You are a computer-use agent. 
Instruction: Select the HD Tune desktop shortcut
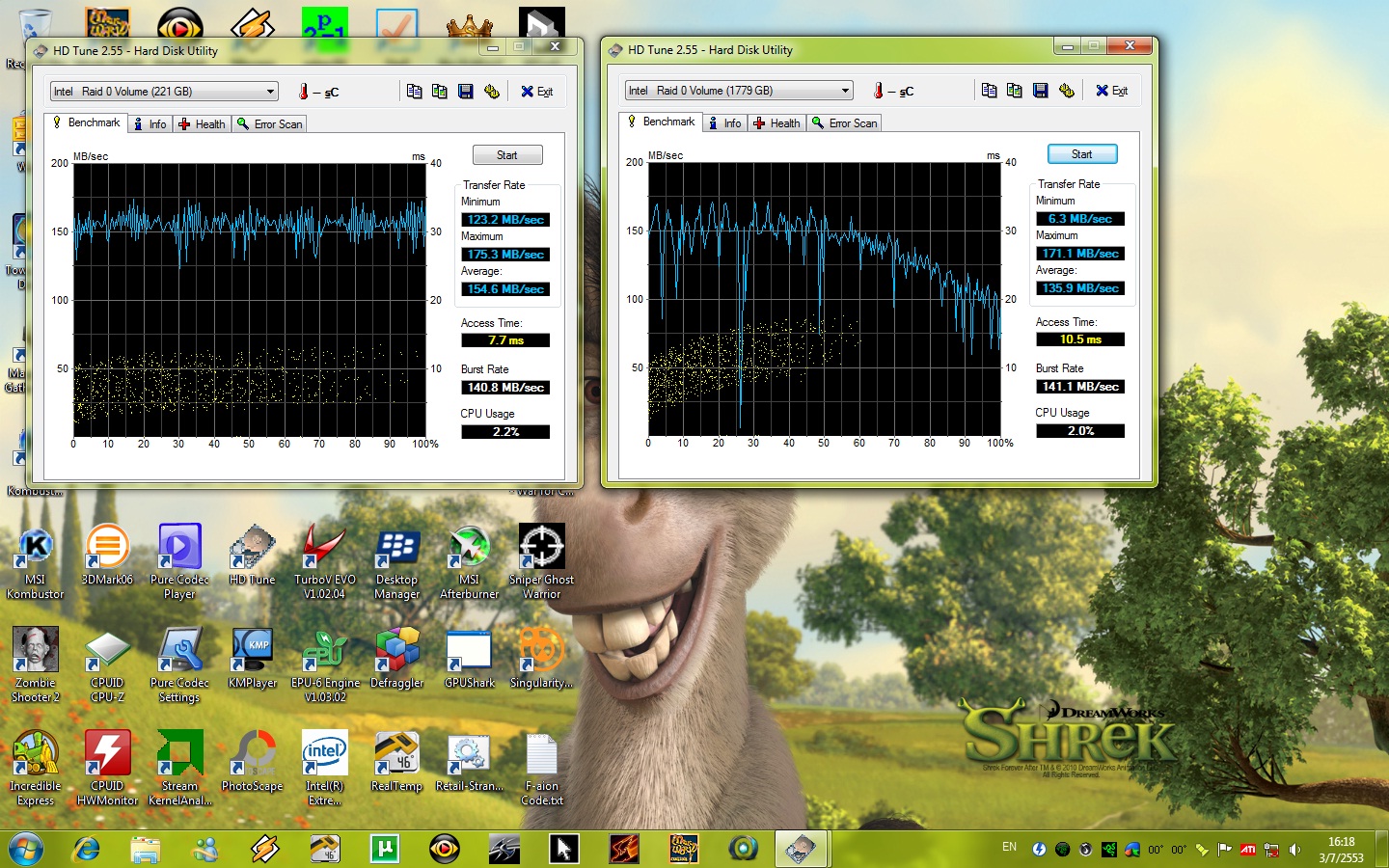point(252,555)
